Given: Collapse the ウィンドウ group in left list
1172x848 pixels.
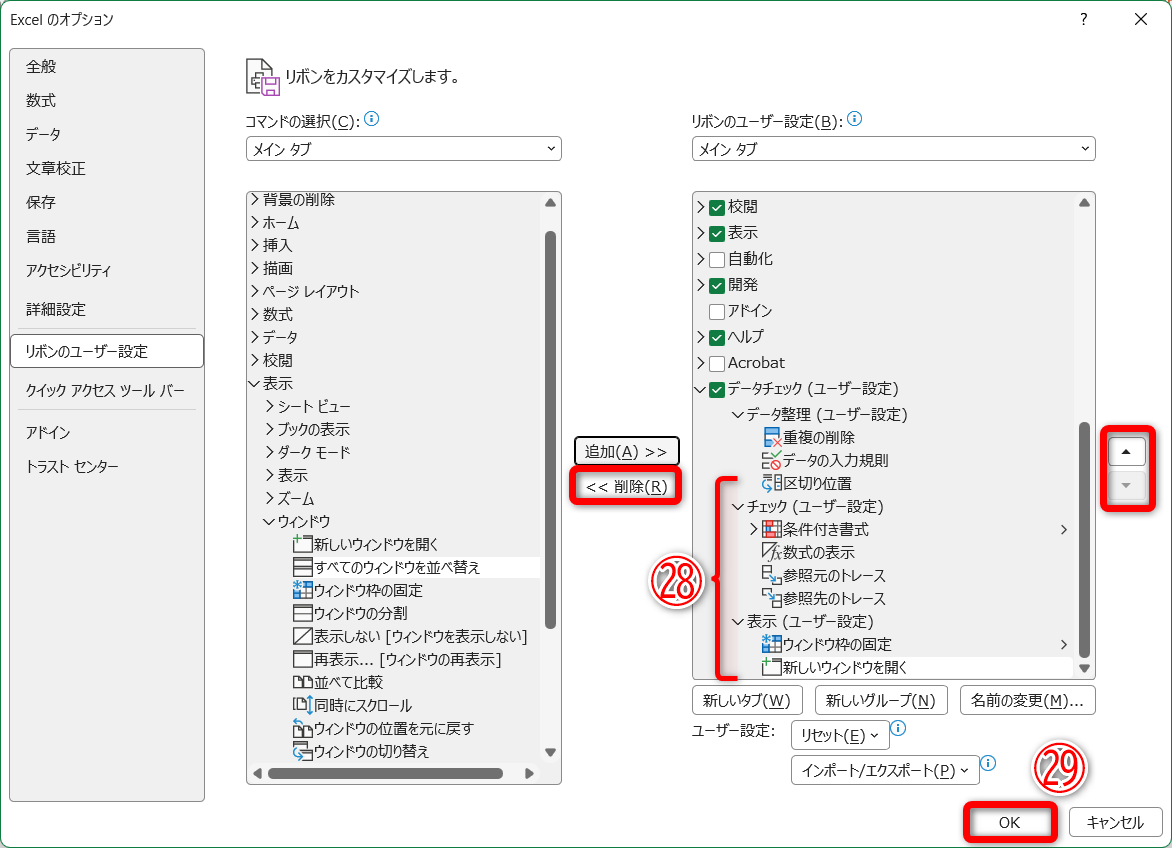Looking at the screenshot, I should 269,522.
